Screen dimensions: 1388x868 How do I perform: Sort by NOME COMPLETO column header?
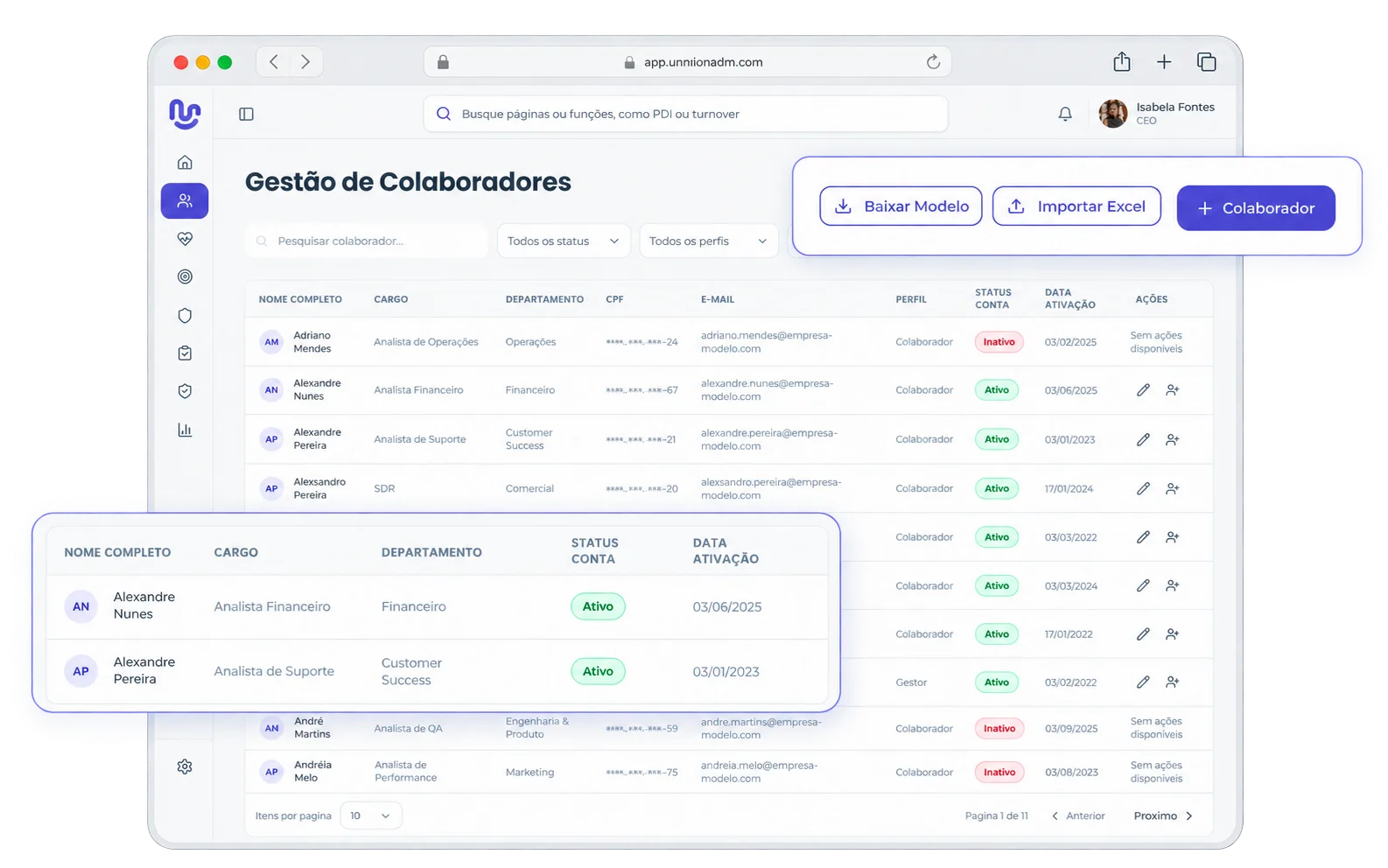pos(300,299)
